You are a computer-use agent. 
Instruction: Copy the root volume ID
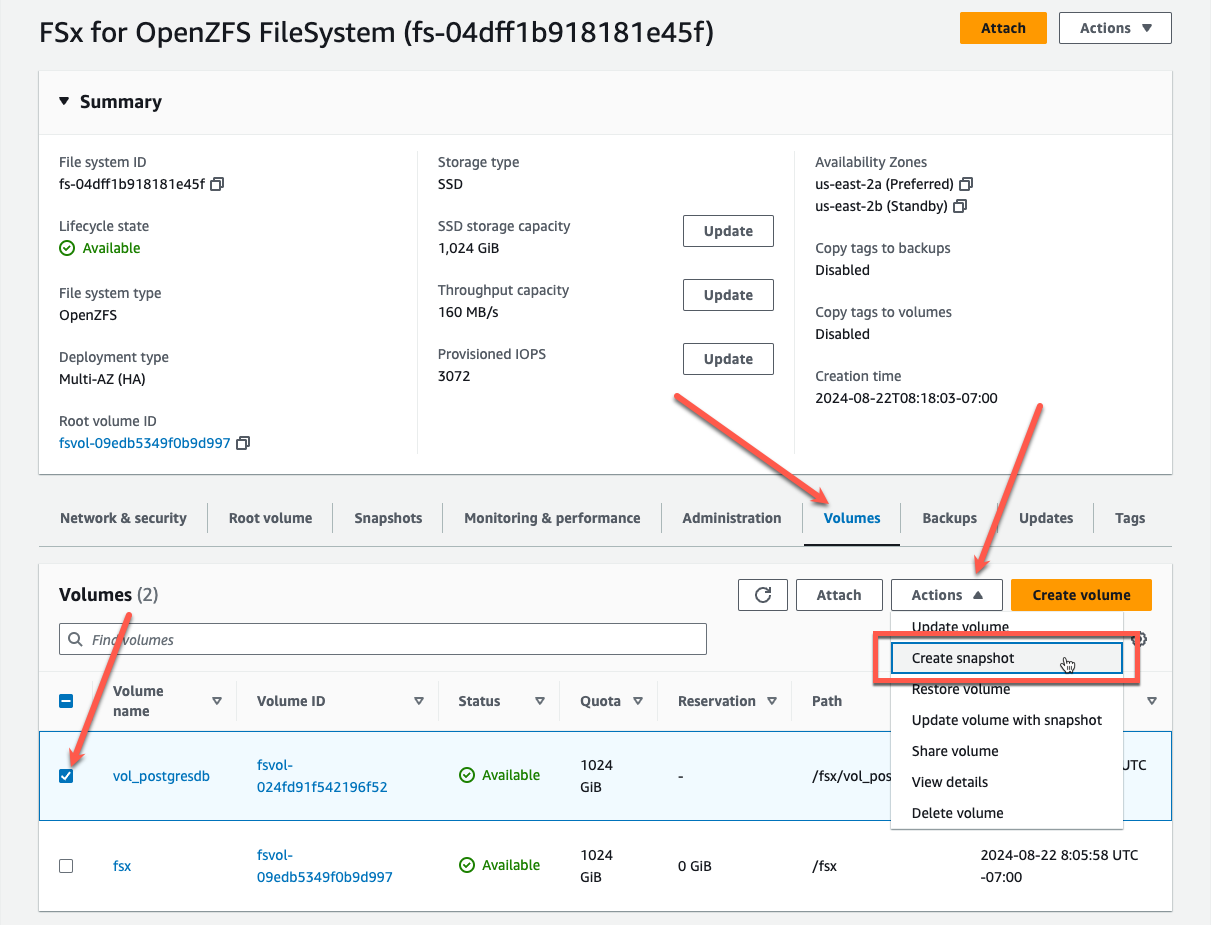pyautogui.click(x=243, y=443)
